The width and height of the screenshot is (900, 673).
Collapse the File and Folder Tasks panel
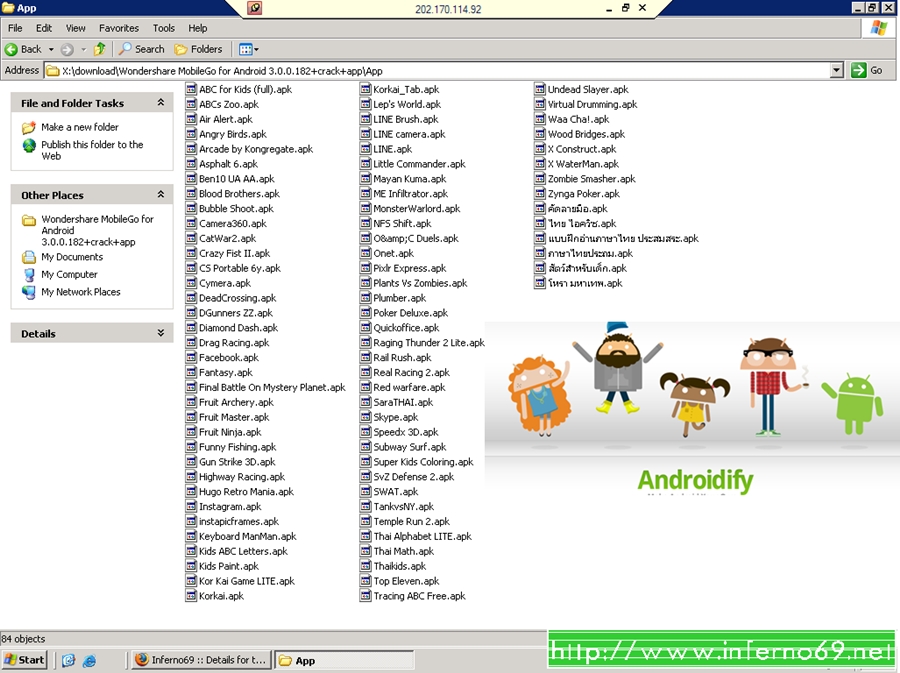(x=161, y=103)
